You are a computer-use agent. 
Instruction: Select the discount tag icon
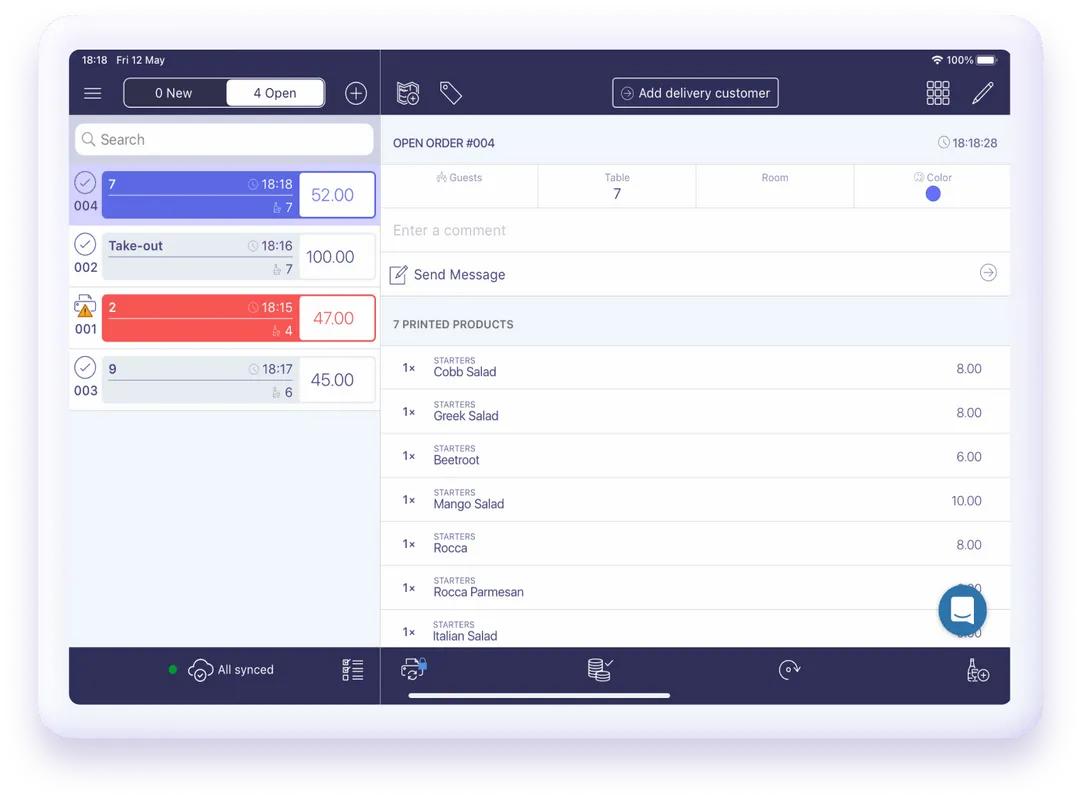pos(450,92)
